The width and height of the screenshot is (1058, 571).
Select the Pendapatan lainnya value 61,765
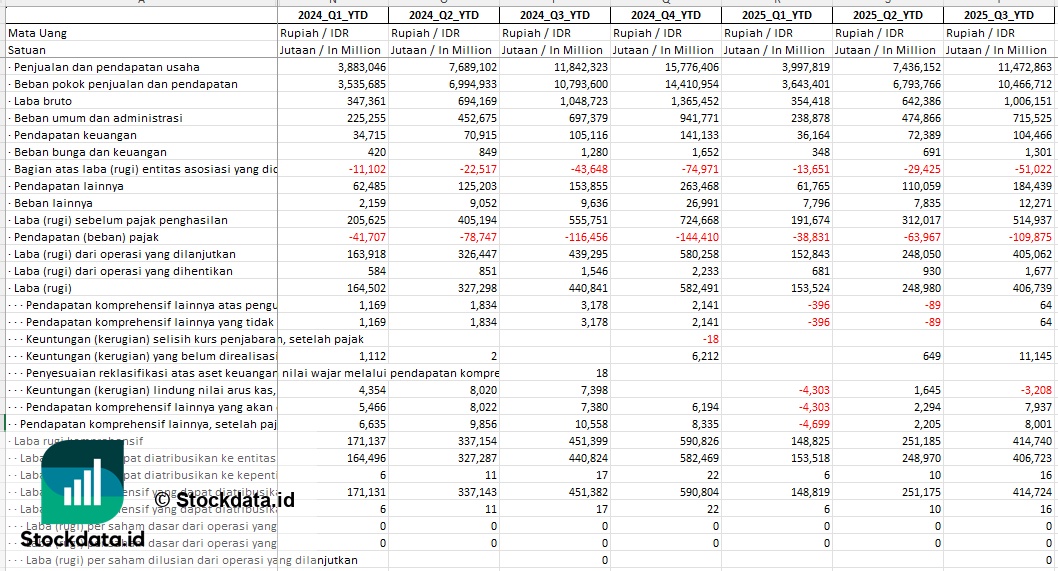813,186
